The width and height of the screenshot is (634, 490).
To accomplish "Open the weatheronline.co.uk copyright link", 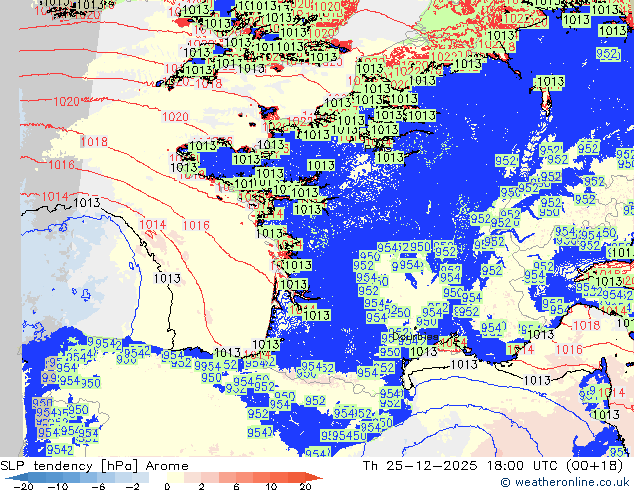I will click(565, 482).
